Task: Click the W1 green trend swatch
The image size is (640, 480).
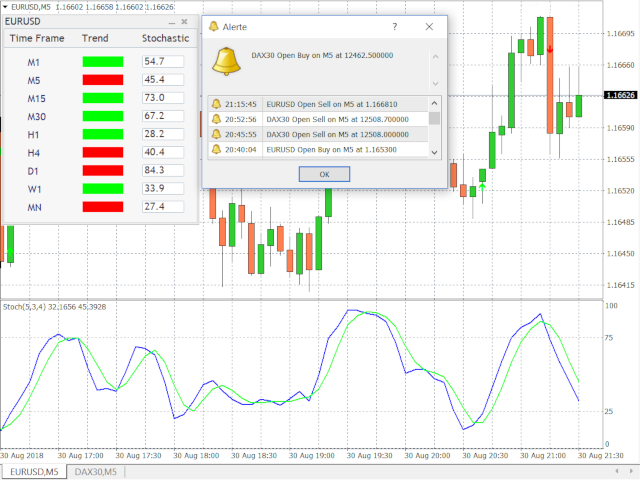Action: click(103, 189)
